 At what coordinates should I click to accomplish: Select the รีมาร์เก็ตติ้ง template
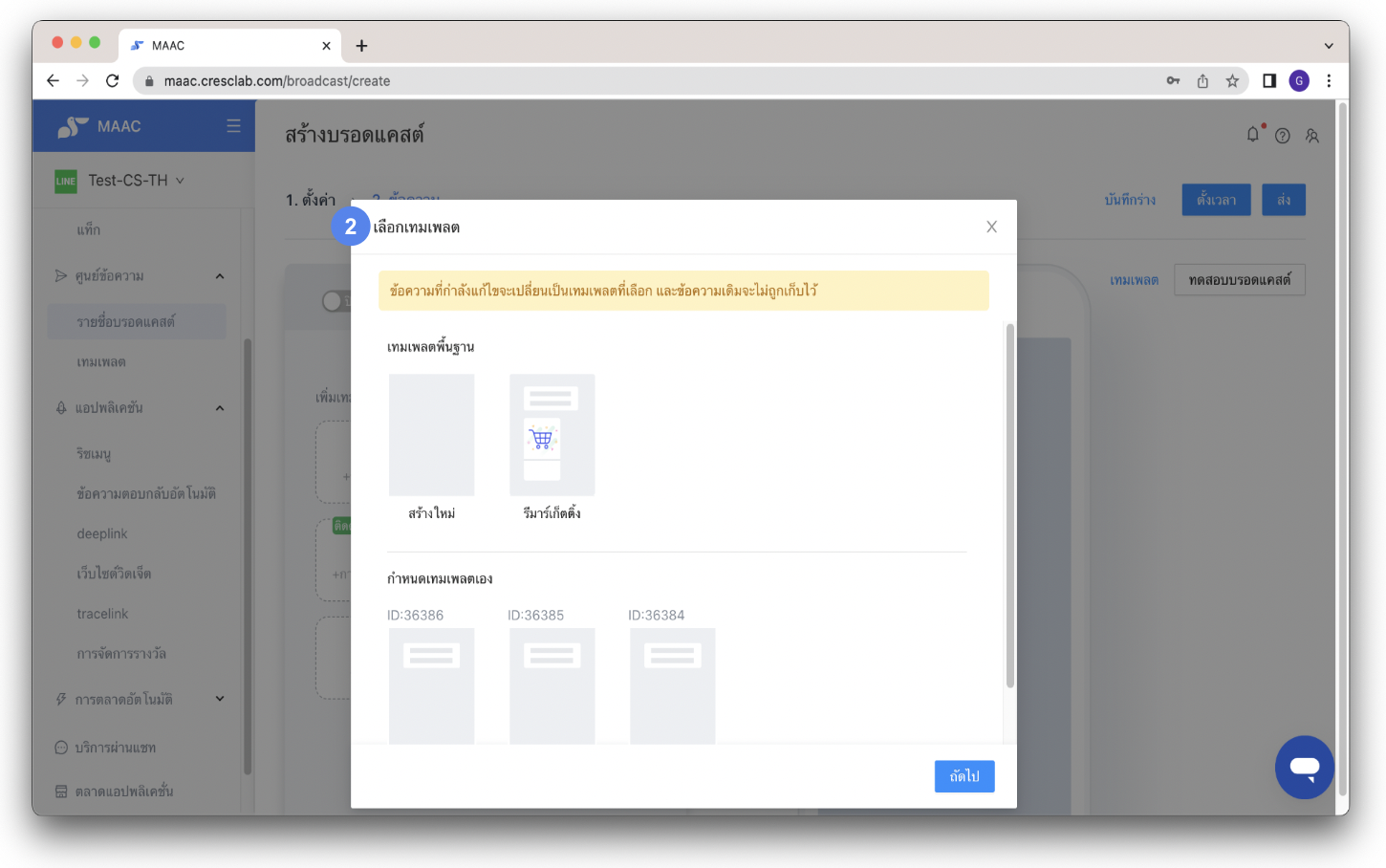pyautogui.click(x=552, y=436)
